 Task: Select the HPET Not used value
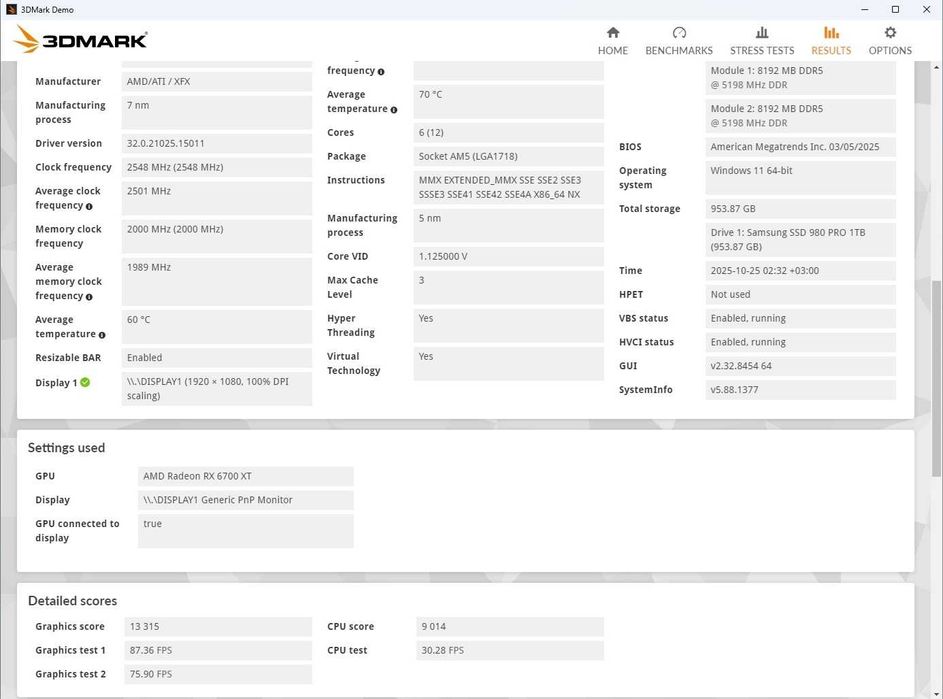click(x=800, y=294)
